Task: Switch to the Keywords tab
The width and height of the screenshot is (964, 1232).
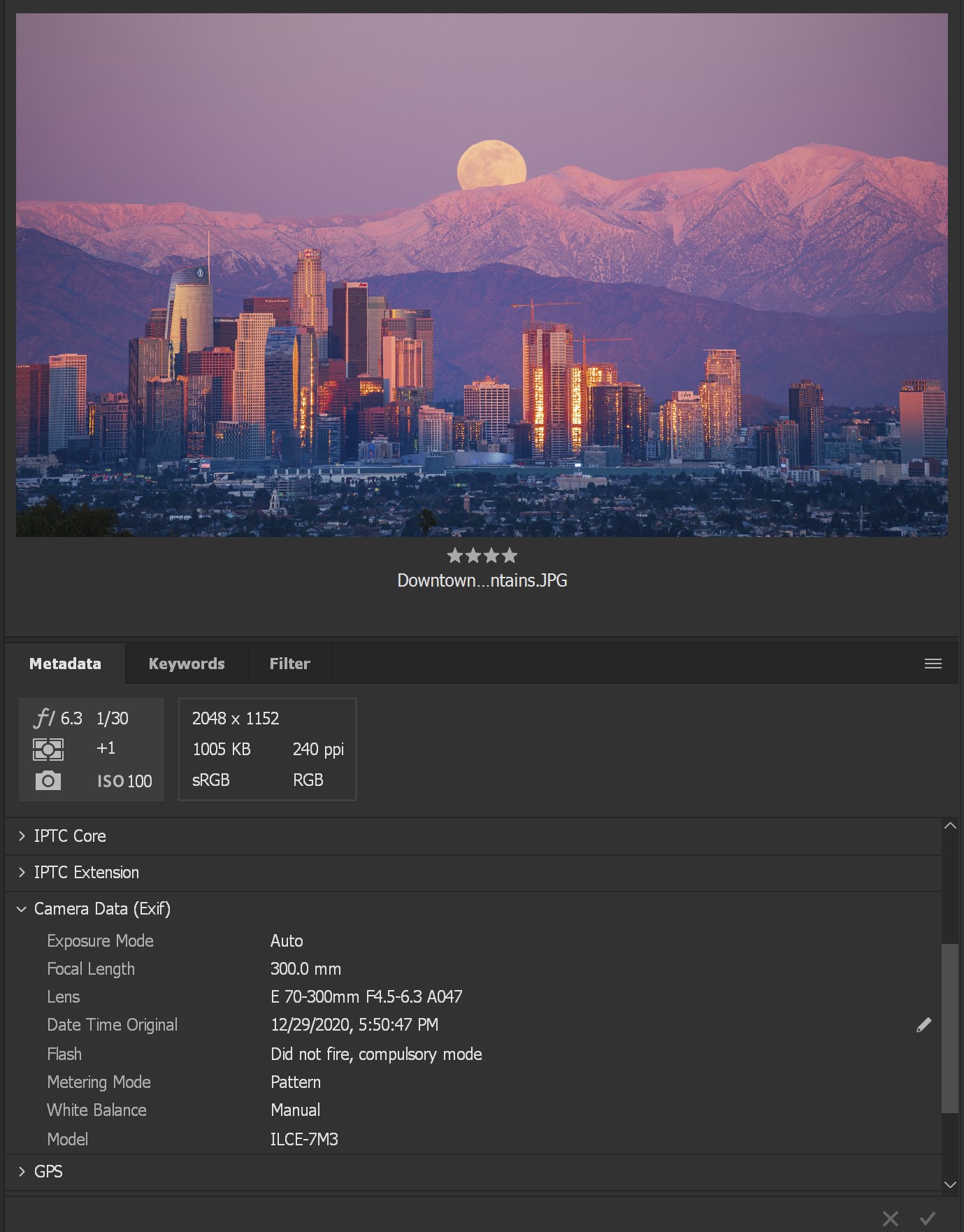Action: tap(187, 664)
